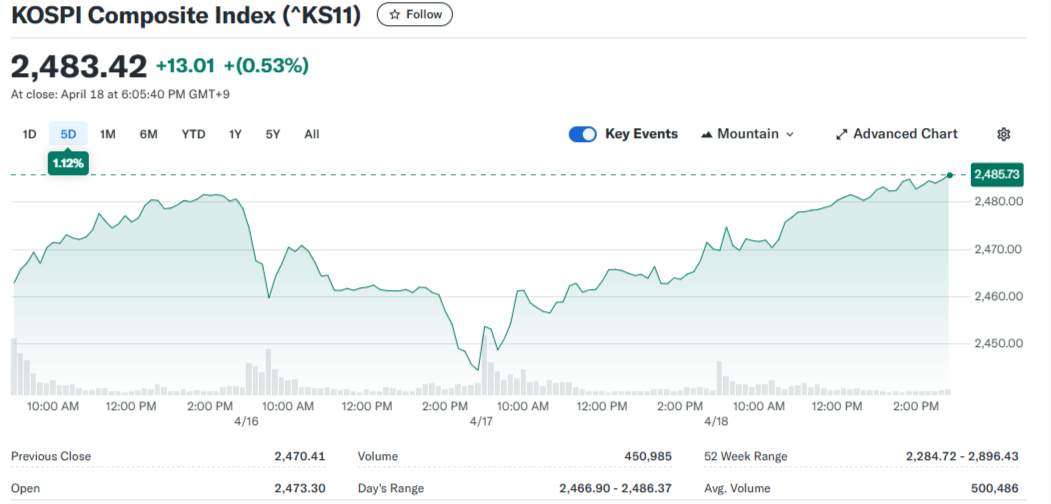
Task: Select the 1Y time range
Action: pyautogui.click(x=235, y=134)
